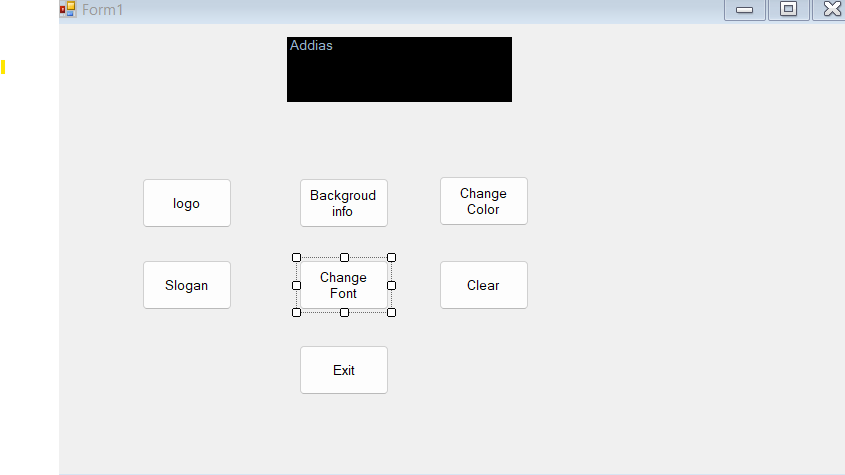The width and height of the screenshot is (845, 475).
Task: Click the Exit button
Action: tap(344, 370)
